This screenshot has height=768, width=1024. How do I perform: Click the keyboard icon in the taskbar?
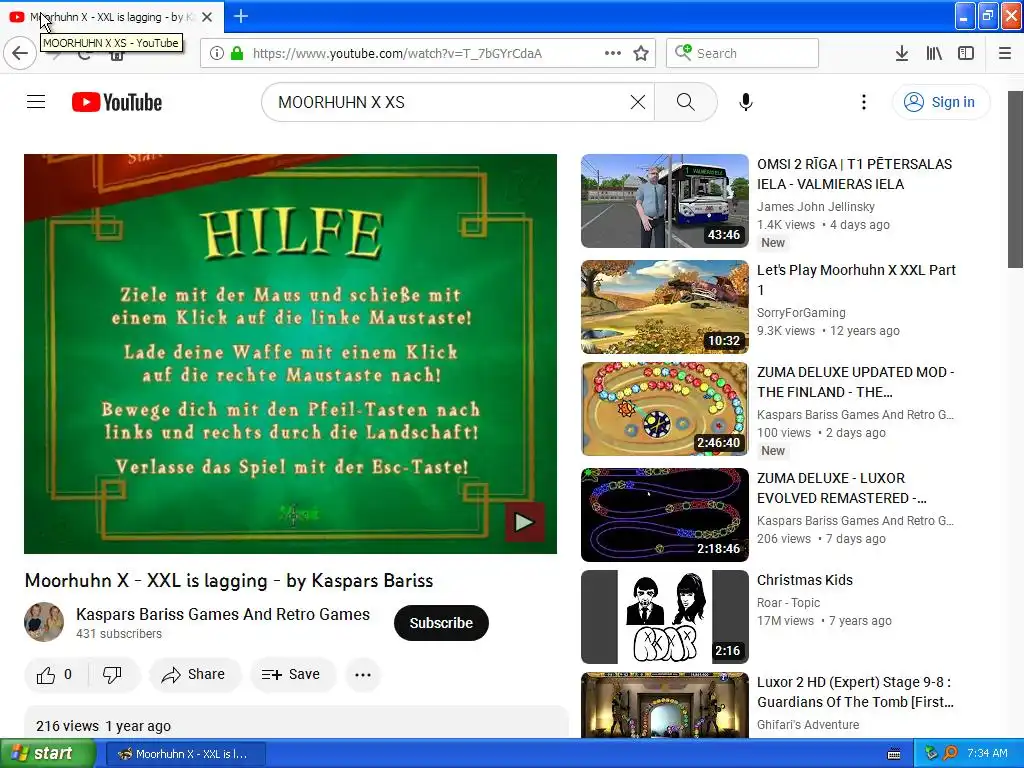[x=894, y=754]
